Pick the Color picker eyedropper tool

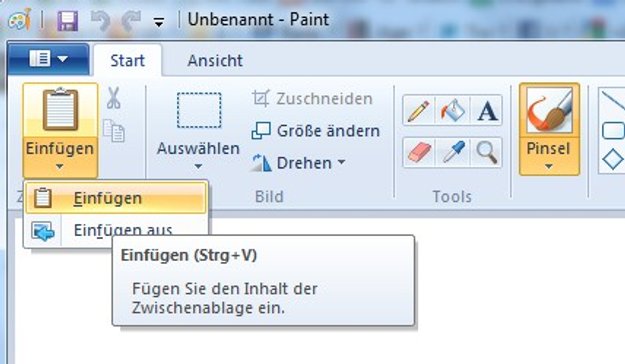[x=453, y=152]
